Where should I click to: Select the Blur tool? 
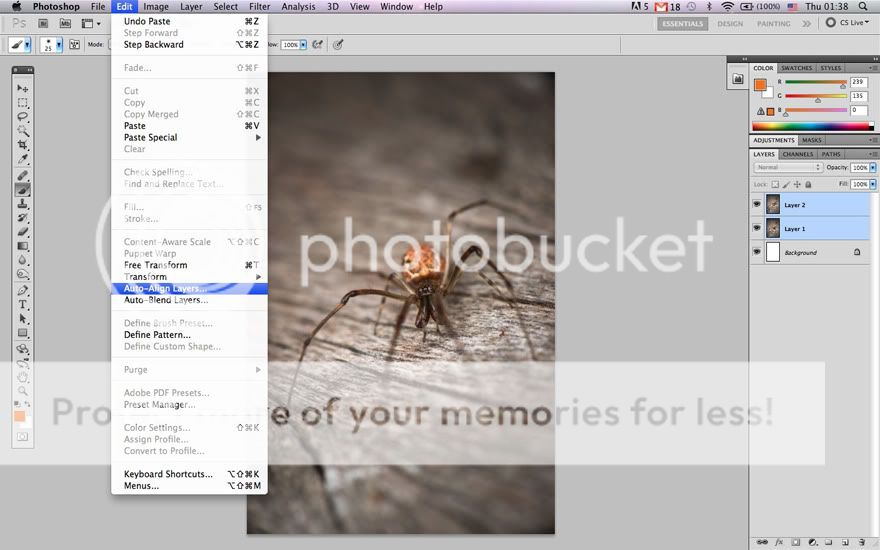point(22,260)
